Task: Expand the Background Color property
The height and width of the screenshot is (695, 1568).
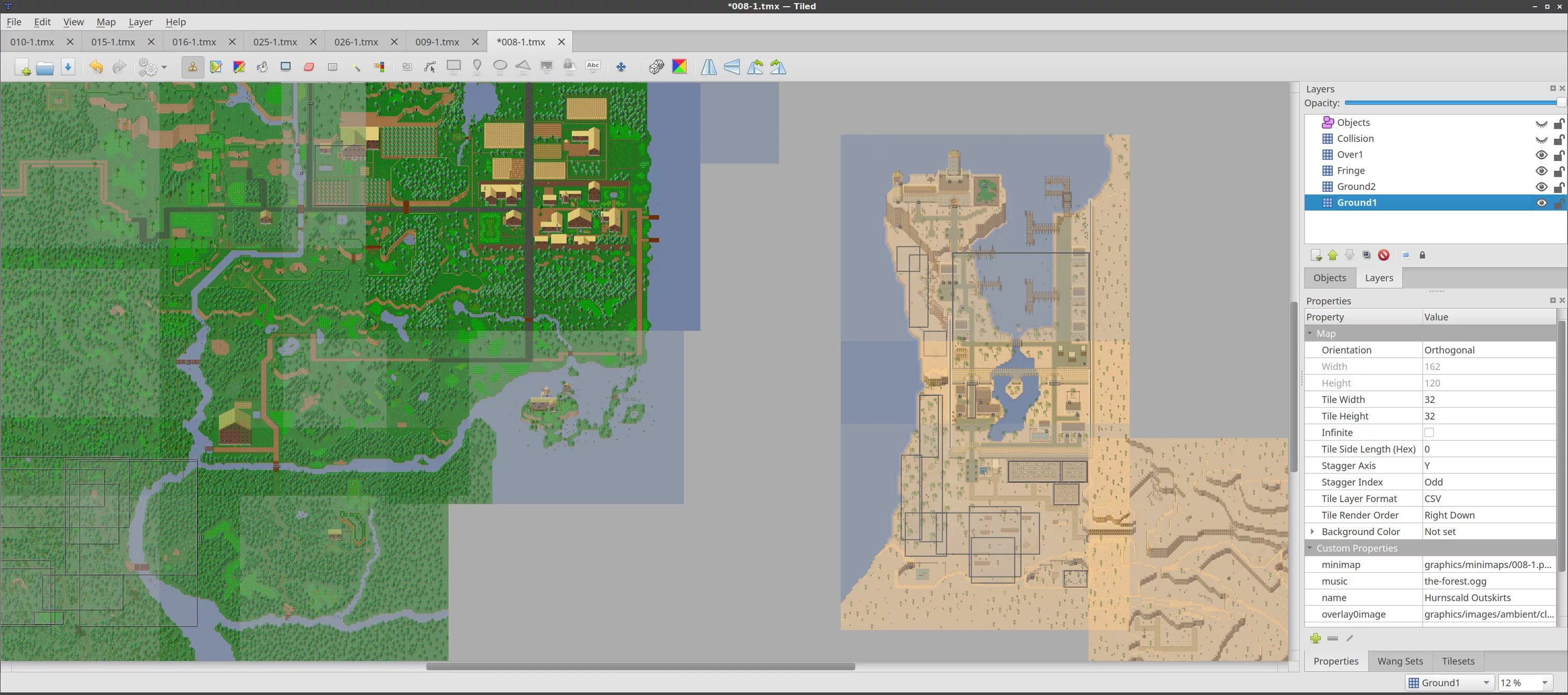Action: click(1312, 532)
